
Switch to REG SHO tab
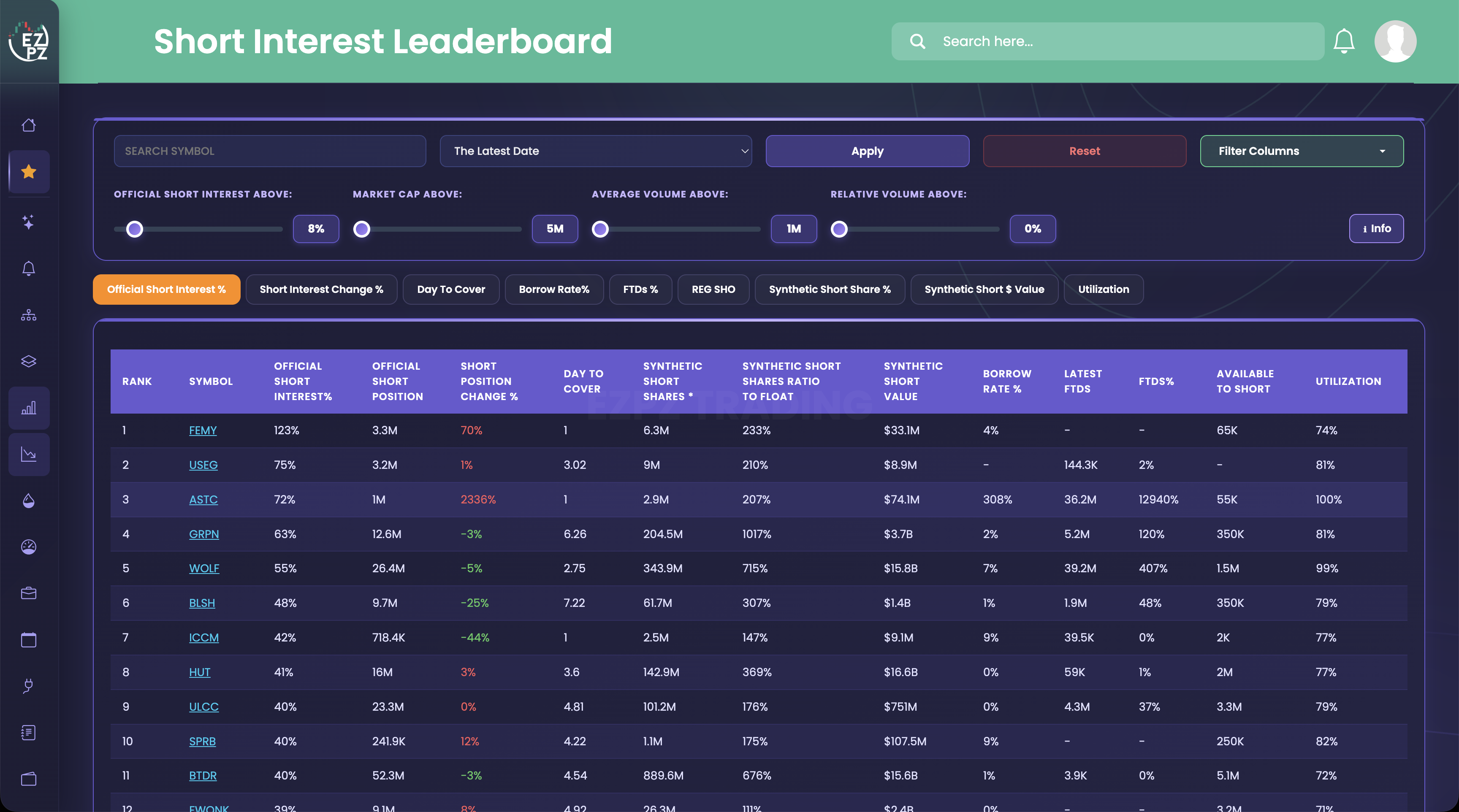pos(713,290)
